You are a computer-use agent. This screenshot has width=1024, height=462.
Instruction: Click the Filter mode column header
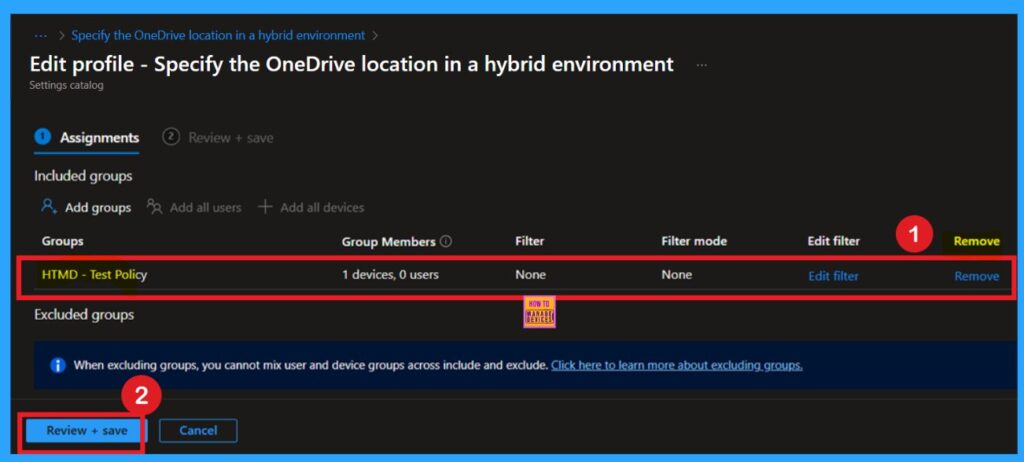pyautogui.click(x=694, y=241)
